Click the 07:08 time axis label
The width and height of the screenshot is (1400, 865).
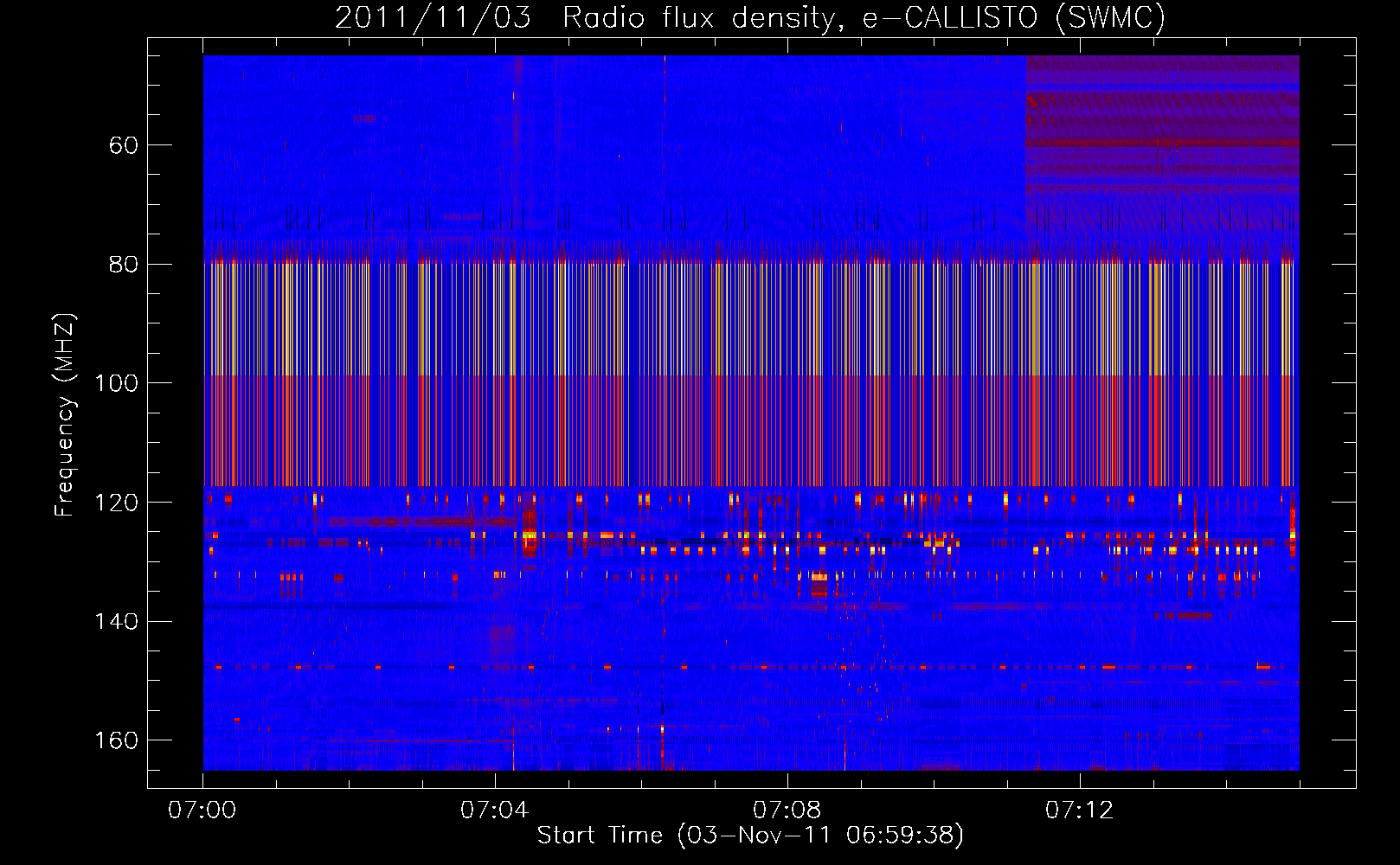(x=787, y=811)
